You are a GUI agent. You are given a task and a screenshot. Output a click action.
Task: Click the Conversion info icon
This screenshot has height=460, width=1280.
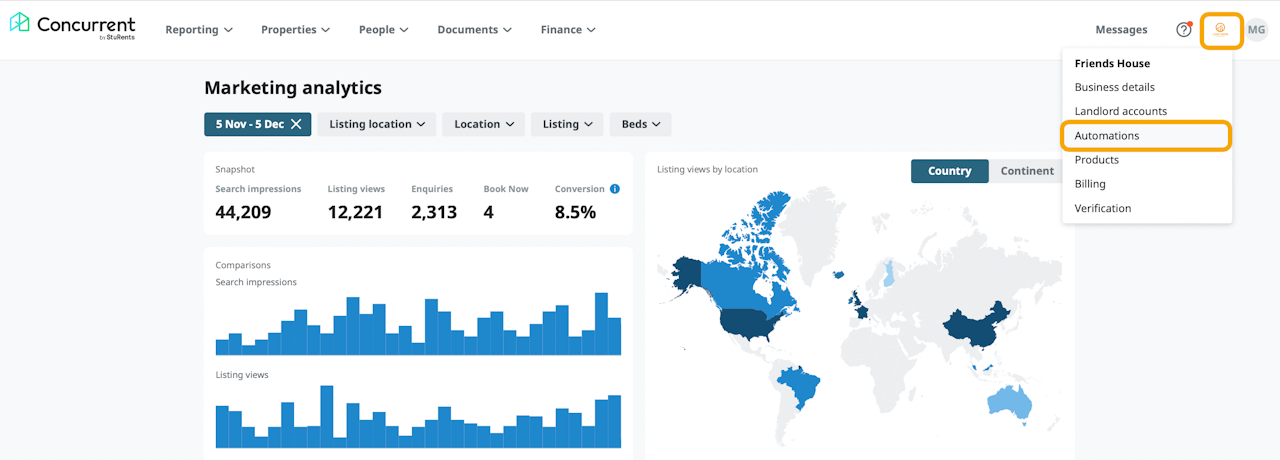(615, 189)
